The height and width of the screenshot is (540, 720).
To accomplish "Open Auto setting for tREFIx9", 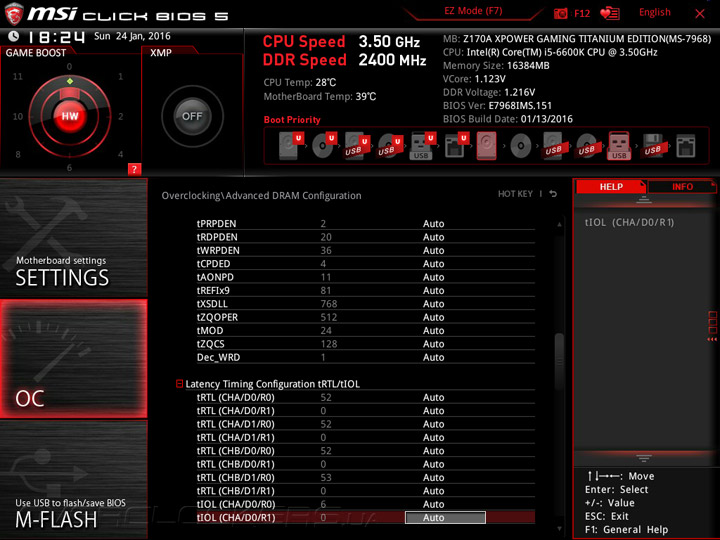I will click(433, 290).
